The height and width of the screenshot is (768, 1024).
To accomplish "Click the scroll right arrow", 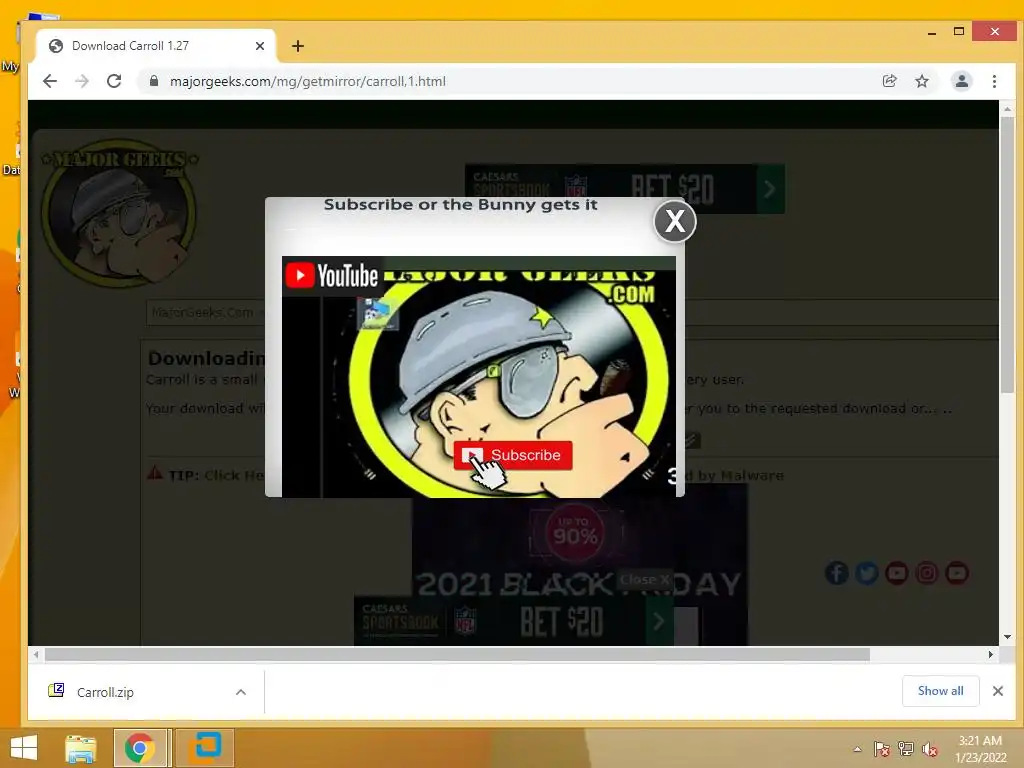I will (991, 654).
